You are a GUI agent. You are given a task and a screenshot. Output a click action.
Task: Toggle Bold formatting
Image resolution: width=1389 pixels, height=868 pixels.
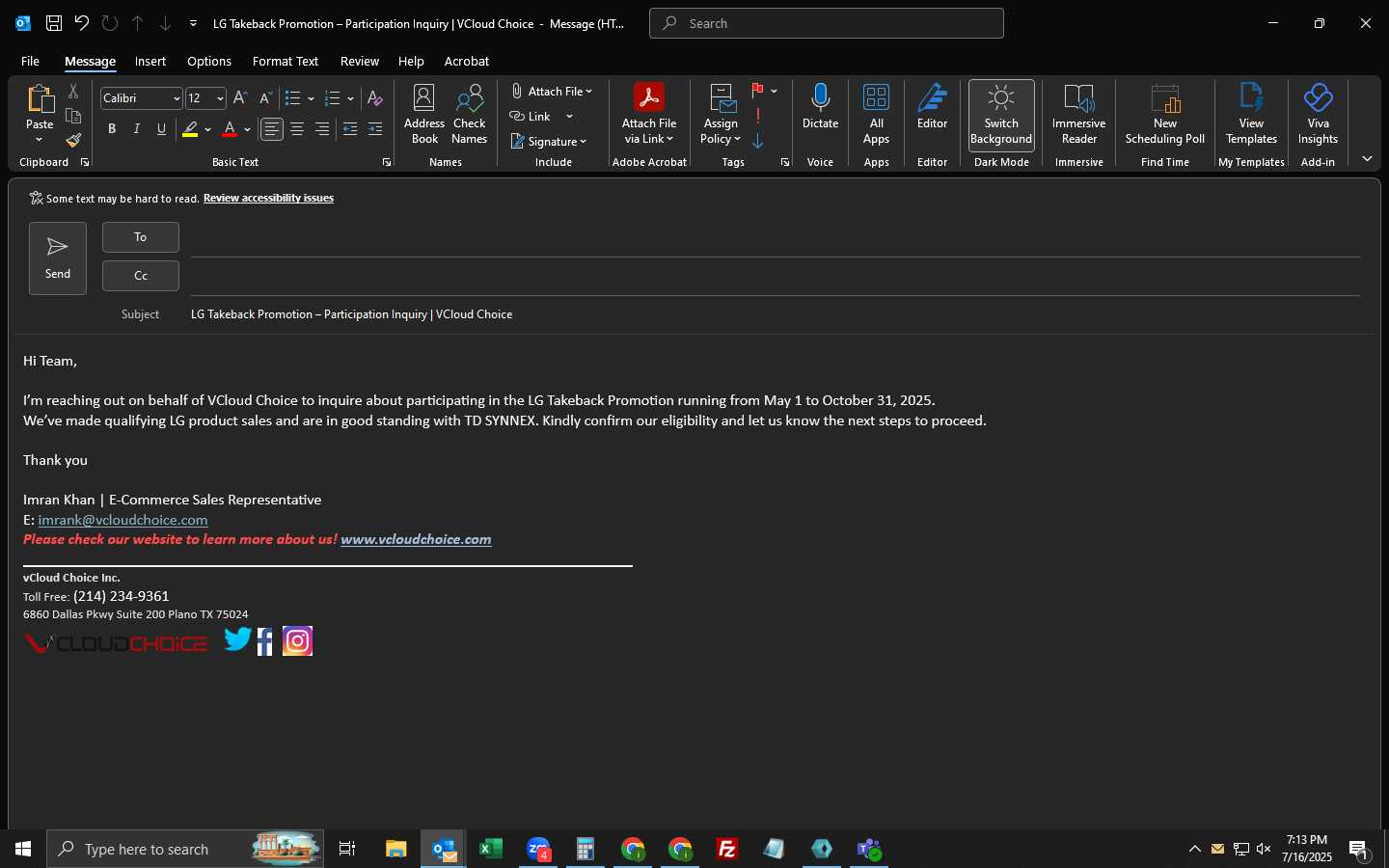pyautogui.click(x=112, y=129)
